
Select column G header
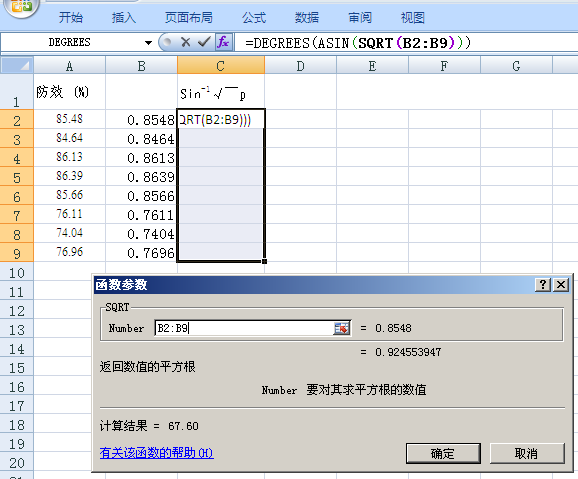[x=516, y=66]
